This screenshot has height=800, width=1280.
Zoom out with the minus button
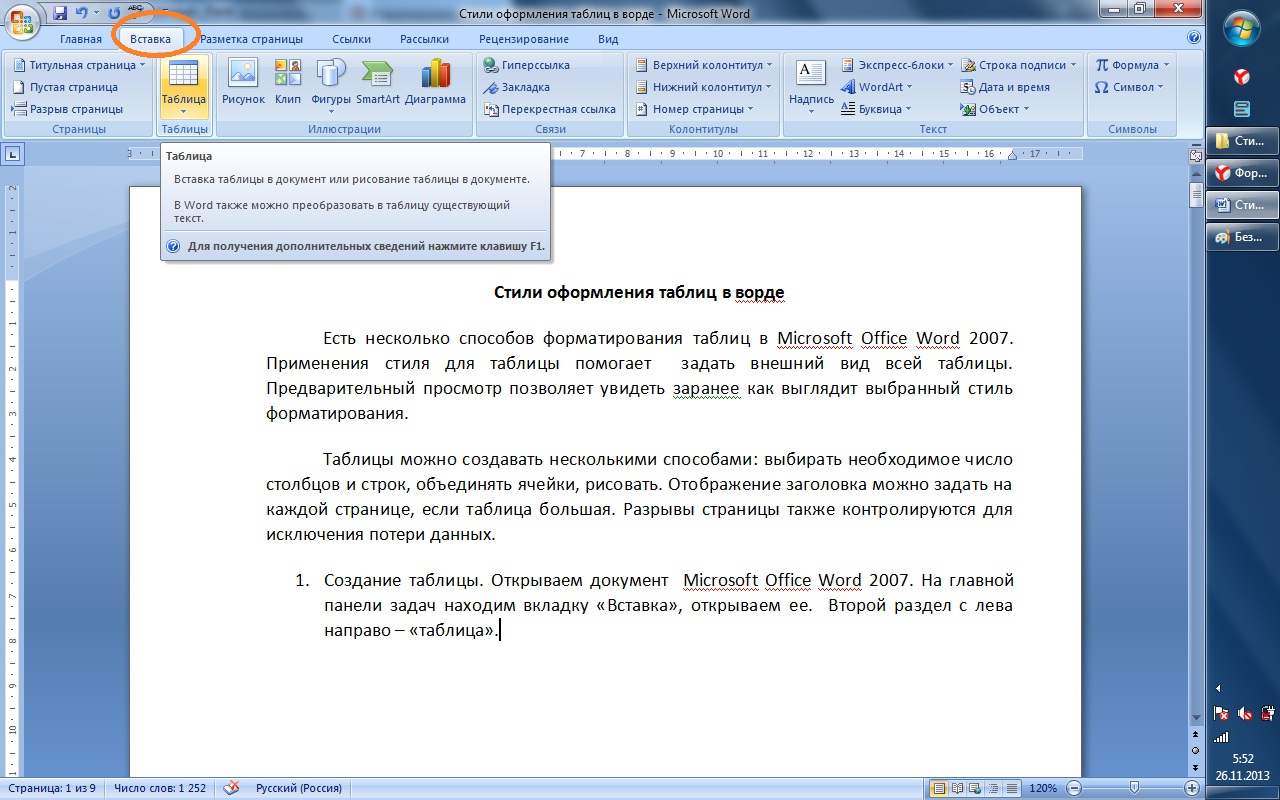click(1072, 788)
